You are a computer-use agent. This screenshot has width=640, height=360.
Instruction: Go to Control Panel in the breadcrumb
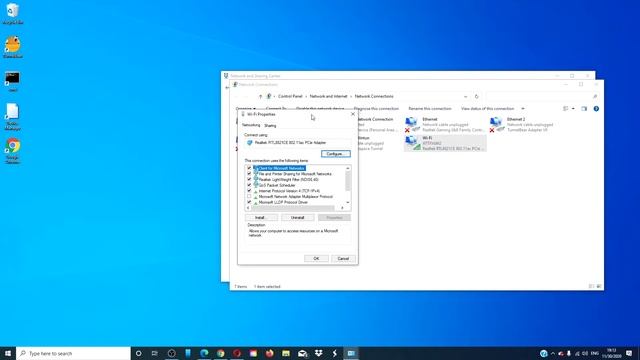point(290,96)
